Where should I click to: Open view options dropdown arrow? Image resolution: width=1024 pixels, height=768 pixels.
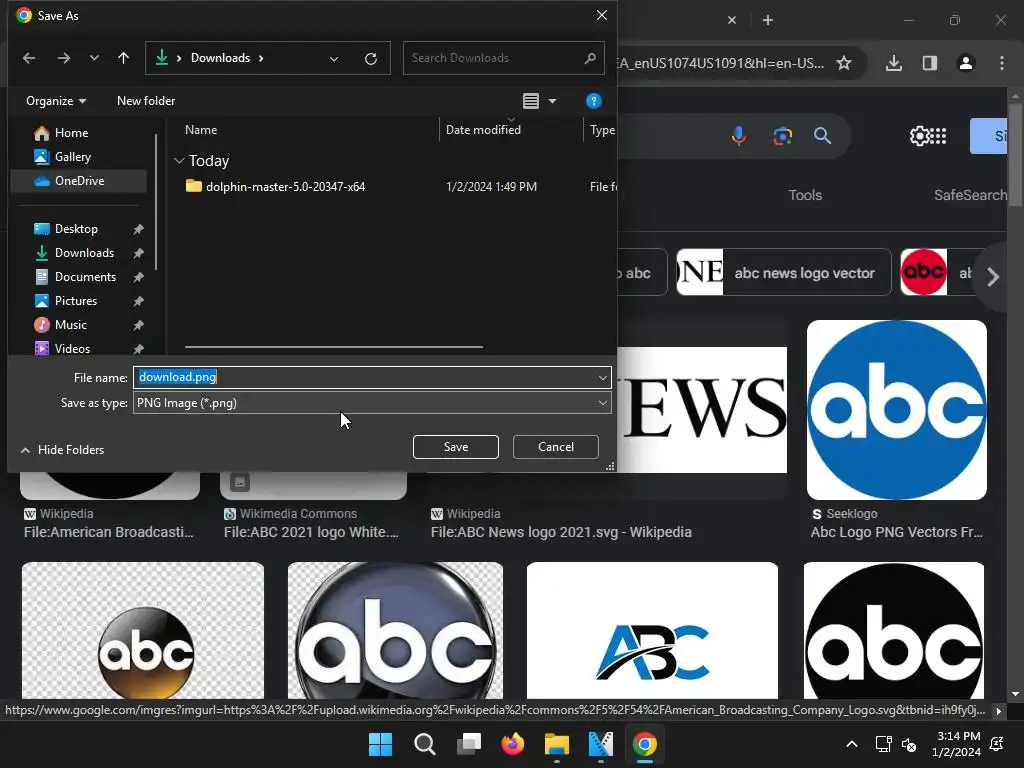552,101
